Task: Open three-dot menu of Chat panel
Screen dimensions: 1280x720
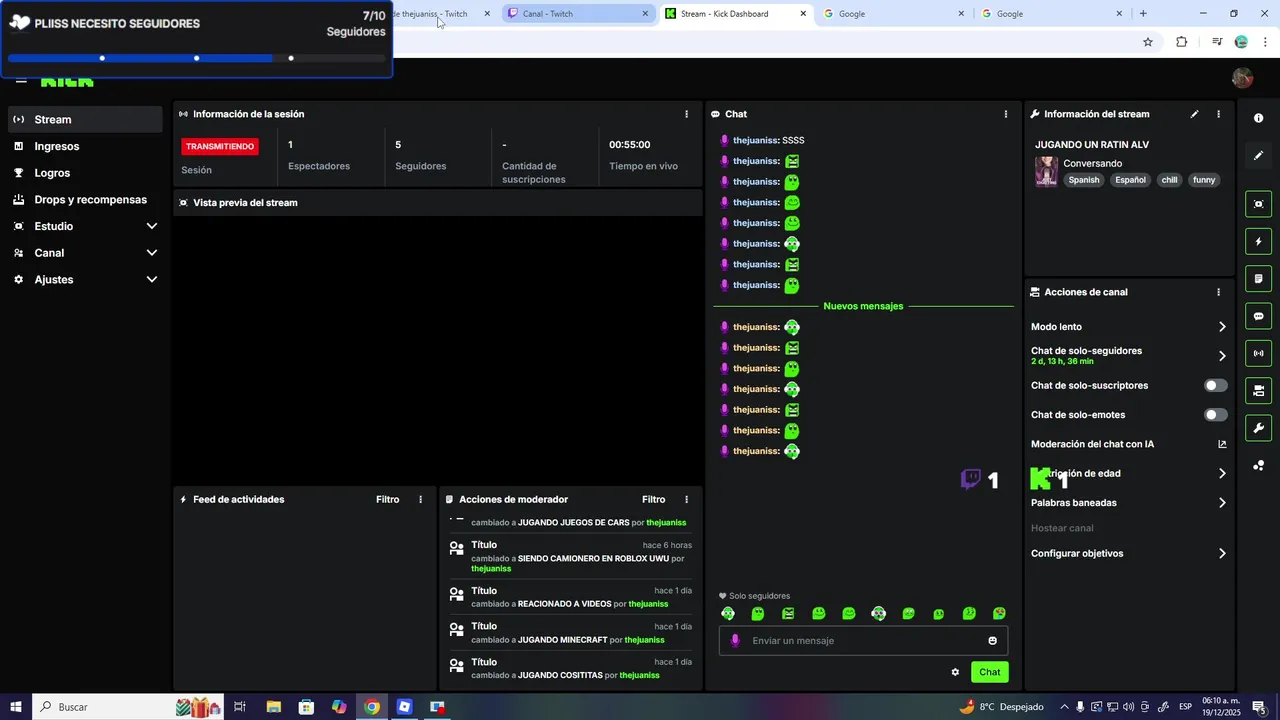Action: point(1006,114)
